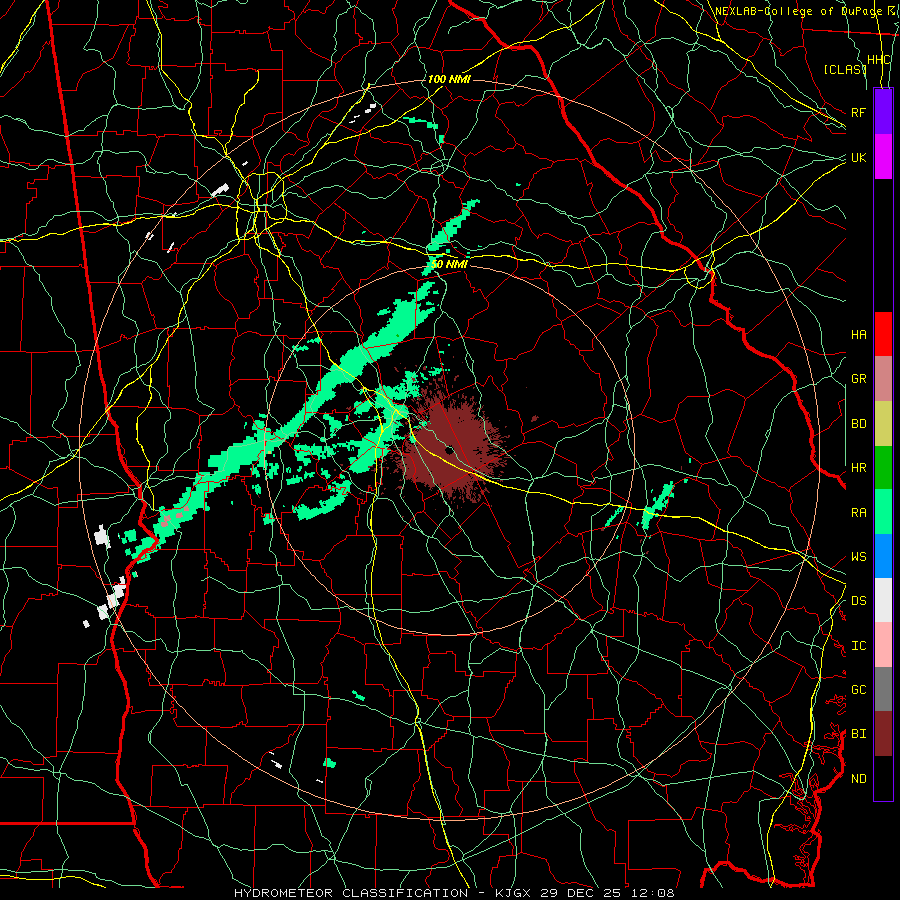Click the 'HA' legend label
This screenshot has width=900, height=900.
858,334
